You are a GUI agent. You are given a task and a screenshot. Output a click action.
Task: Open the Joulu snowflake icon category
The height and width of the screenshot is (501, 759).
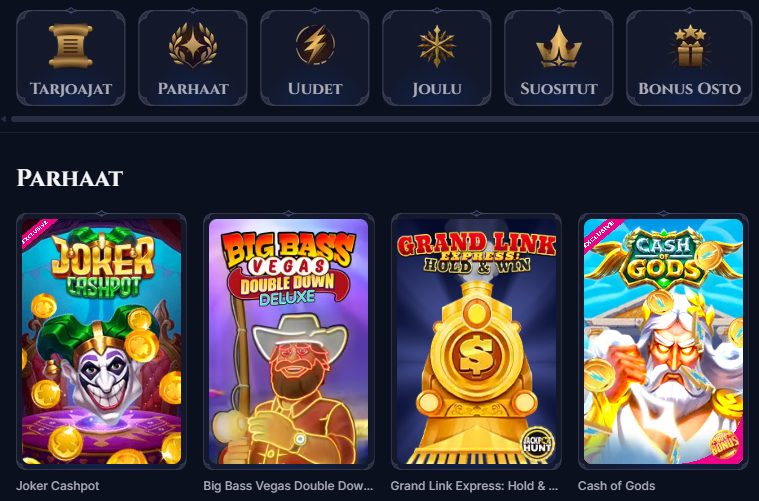(437, 46)
